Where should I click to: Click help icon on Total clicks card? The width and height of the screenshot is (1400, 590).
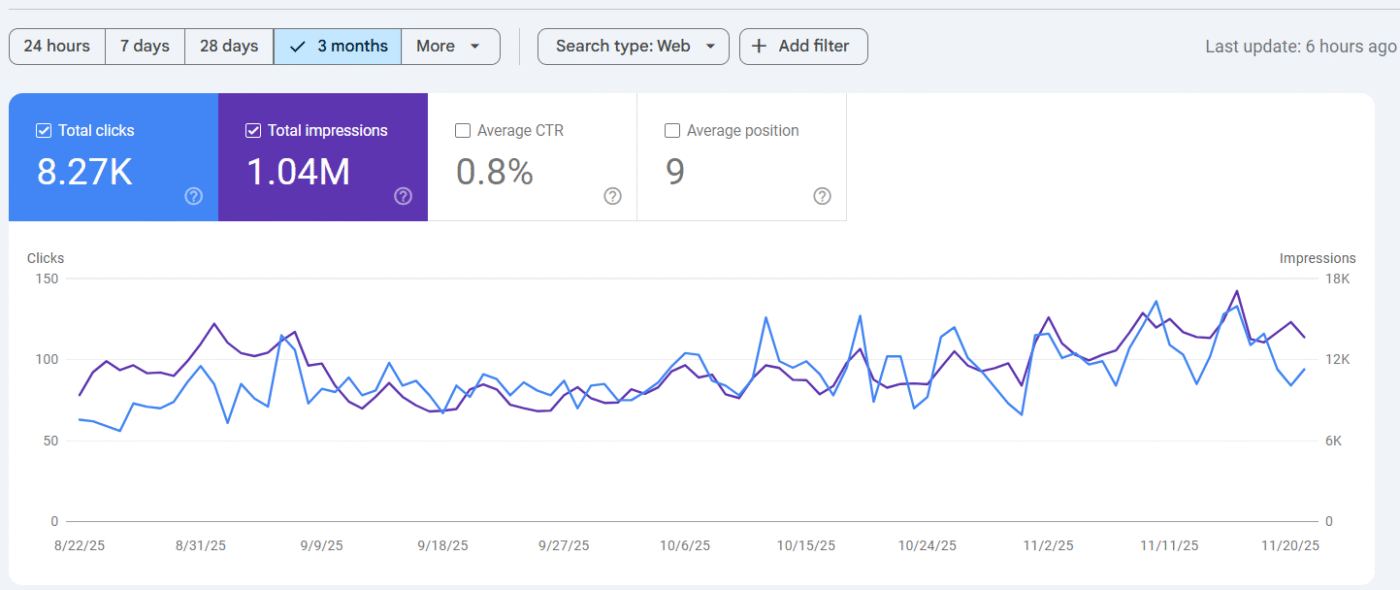pyautogui.click(x=194, y=196)
